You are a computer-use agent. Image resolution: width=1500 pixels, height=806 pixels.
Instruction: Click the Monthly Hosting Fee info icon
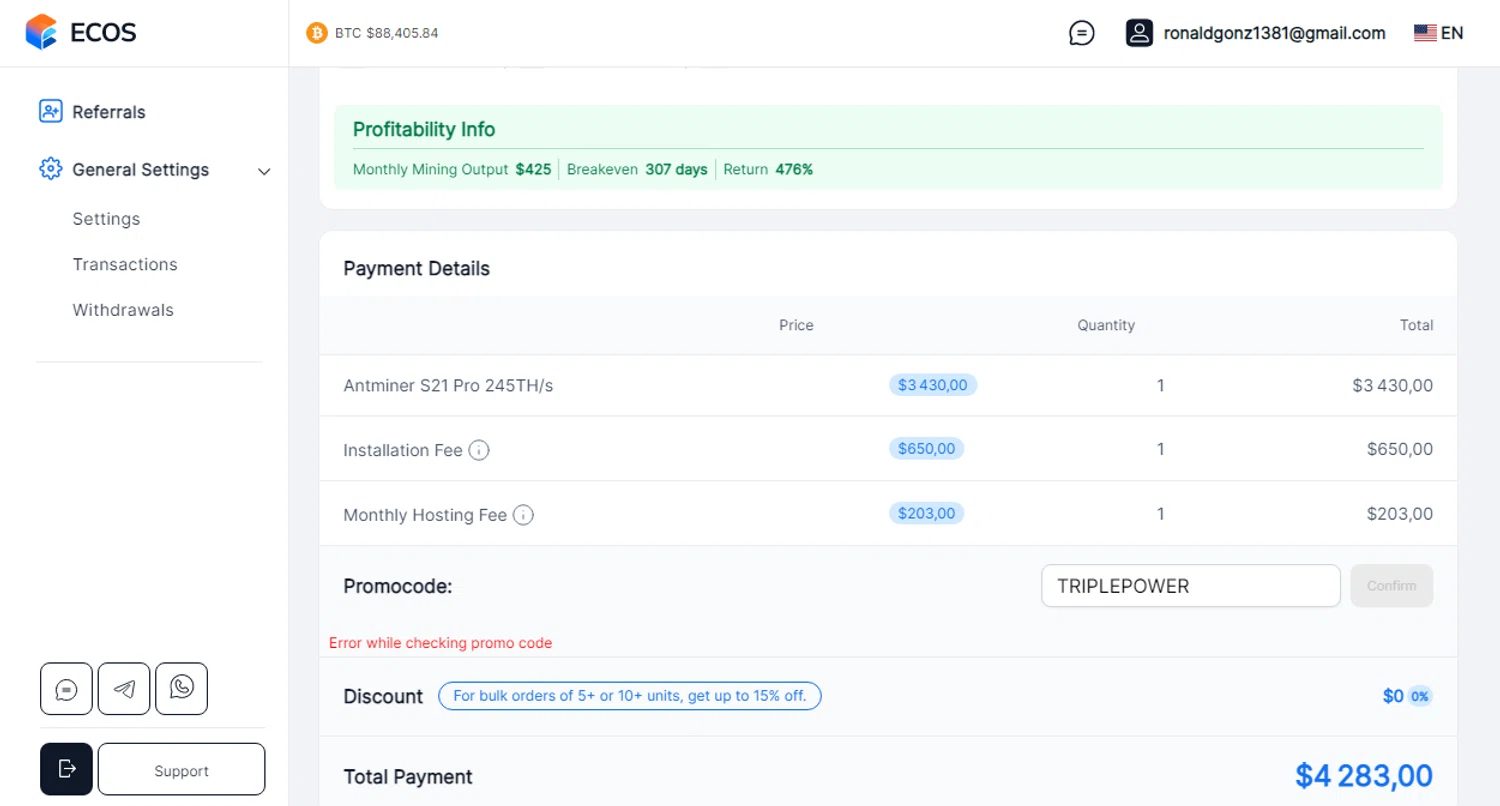tap(523, 515)
